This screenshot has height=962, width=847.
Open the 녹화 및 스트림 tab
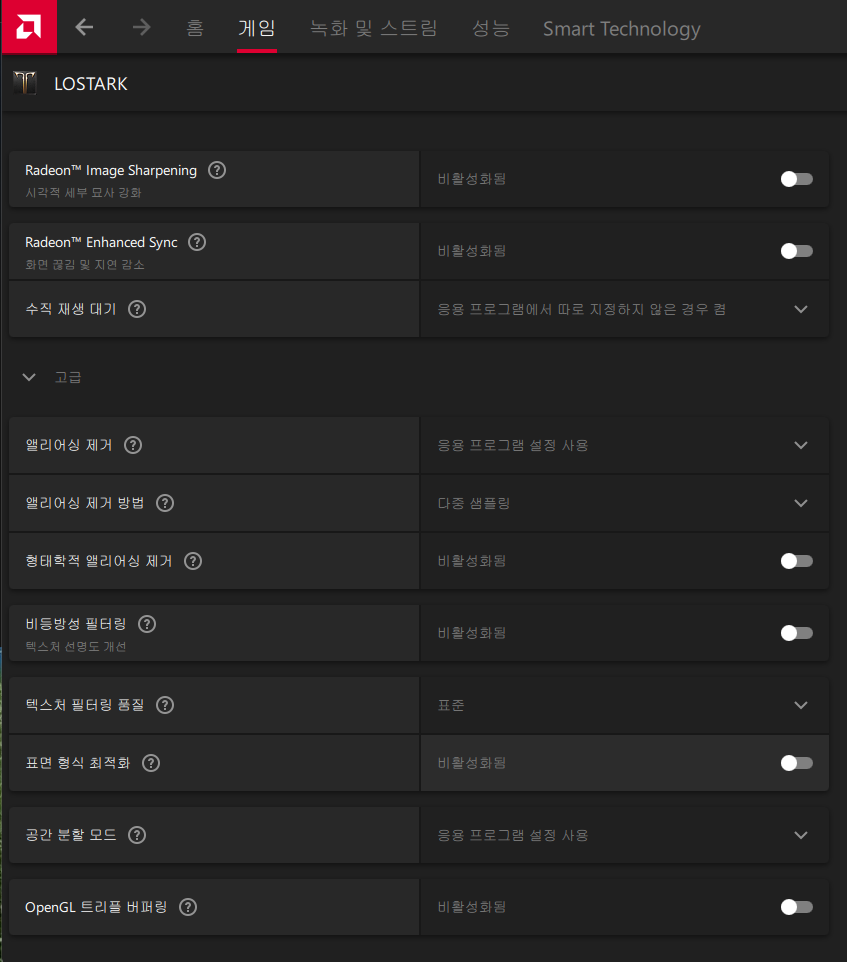(373, 28)
